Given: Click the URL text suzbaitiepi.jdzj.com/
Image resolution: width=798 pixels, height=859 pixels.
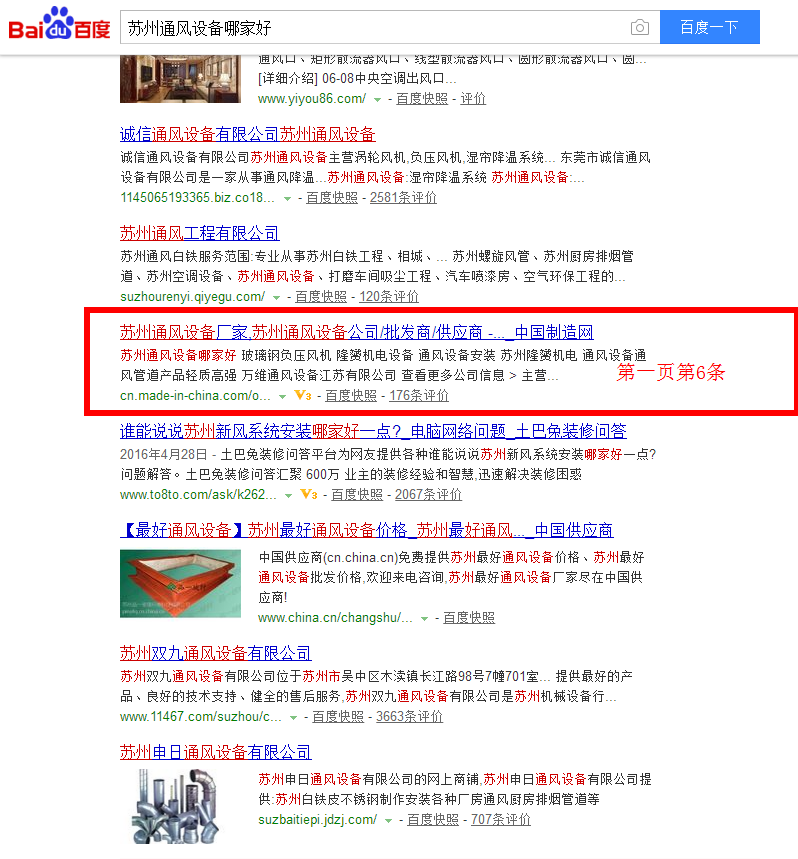Looking at the screenshot, I should [x=317, y=820].
